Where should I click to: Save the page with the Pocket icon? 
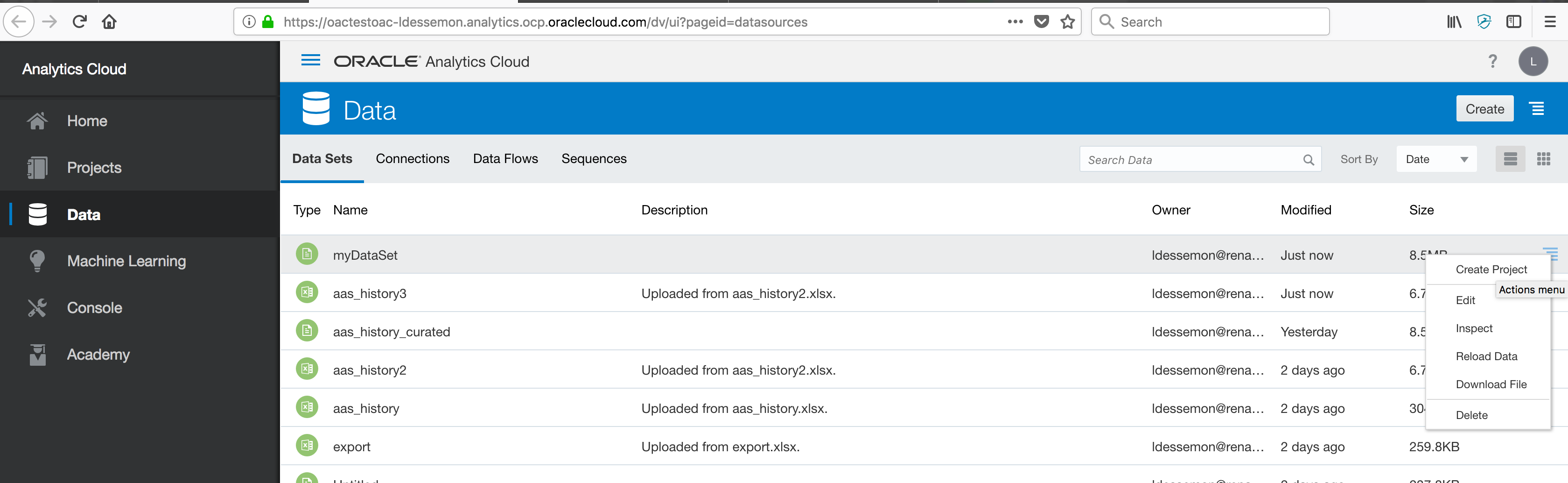1042,22
